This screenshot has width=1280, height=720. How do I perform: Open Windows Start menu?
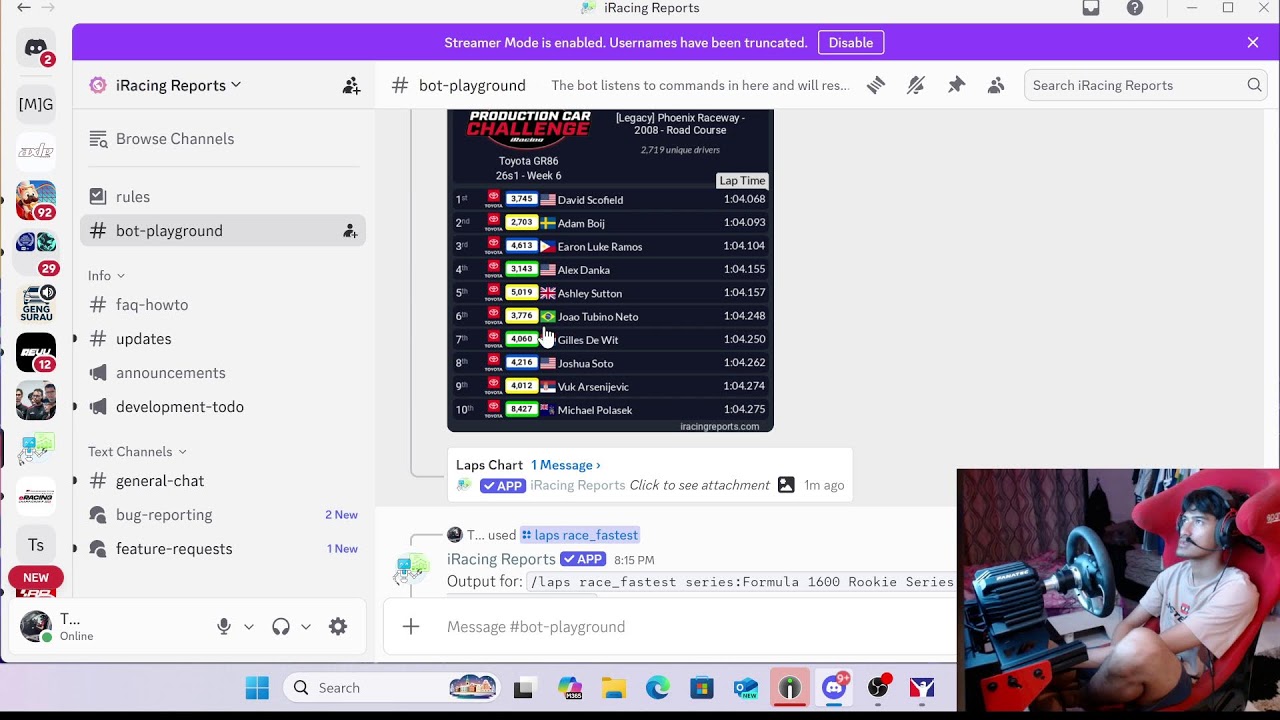257,688
